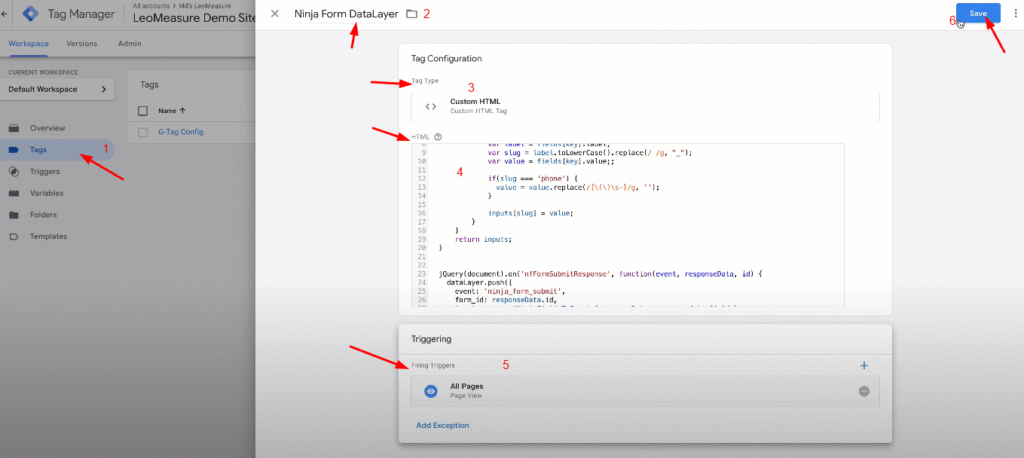Open Overview in the sidebar

(48, 128)
